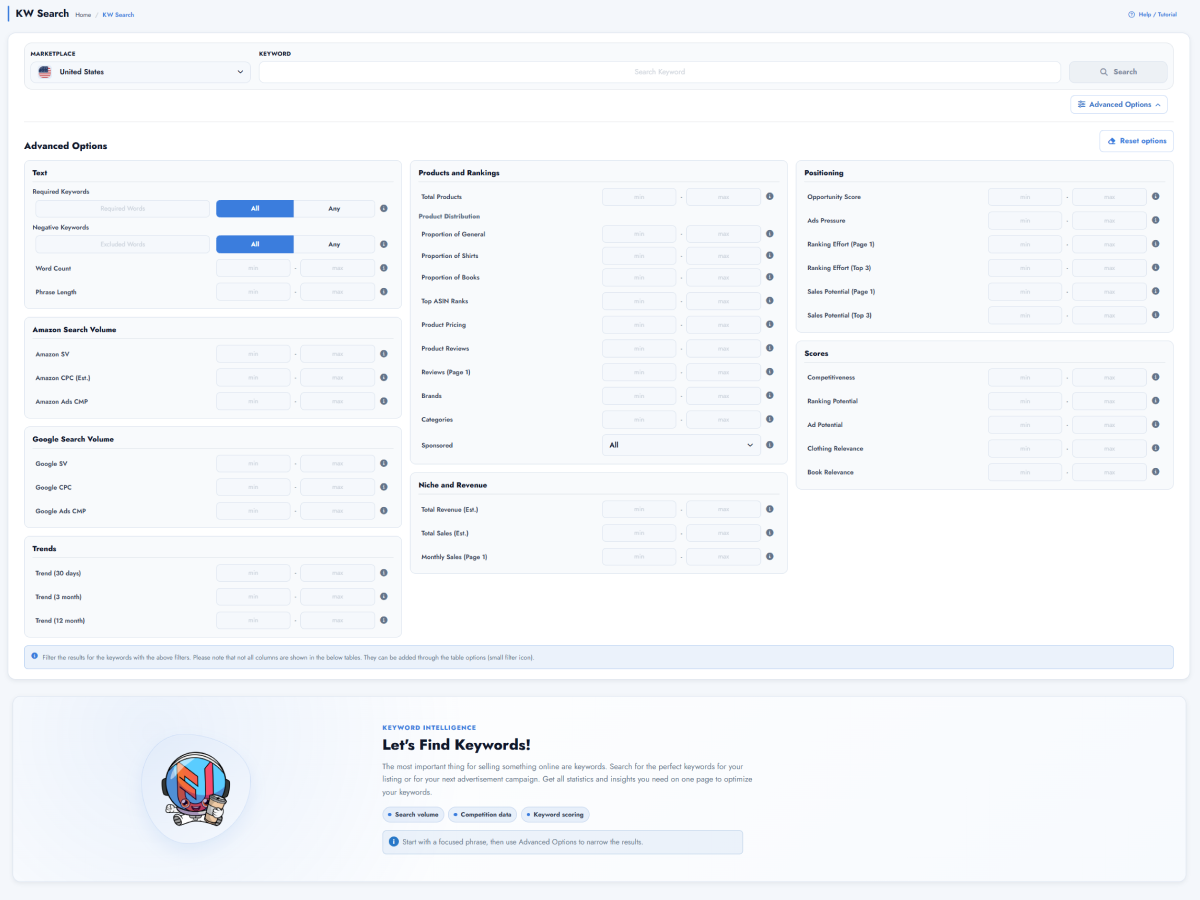The width and height of the screenshot is (1200, 900).
Task: Click the info icon for Book Relevance
Action: 1156,472
